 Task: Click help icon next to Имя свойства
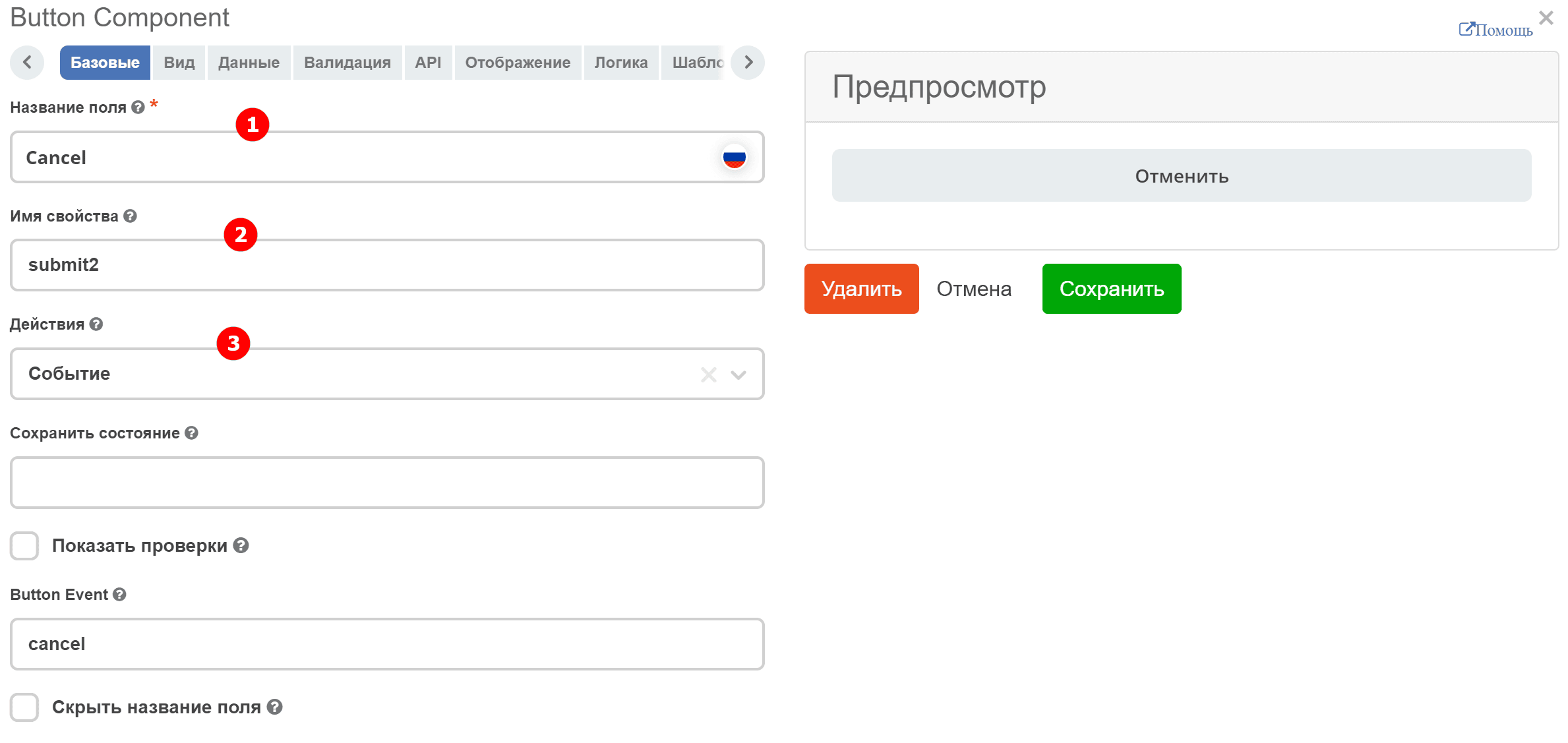[x=130, y=216]
